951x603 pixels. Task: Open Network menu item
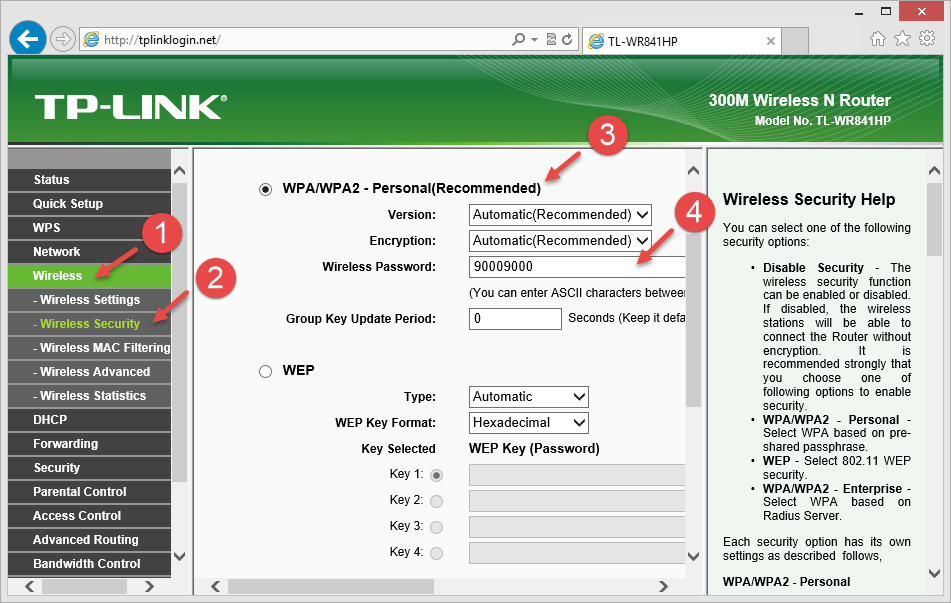(x=90, y=252)
